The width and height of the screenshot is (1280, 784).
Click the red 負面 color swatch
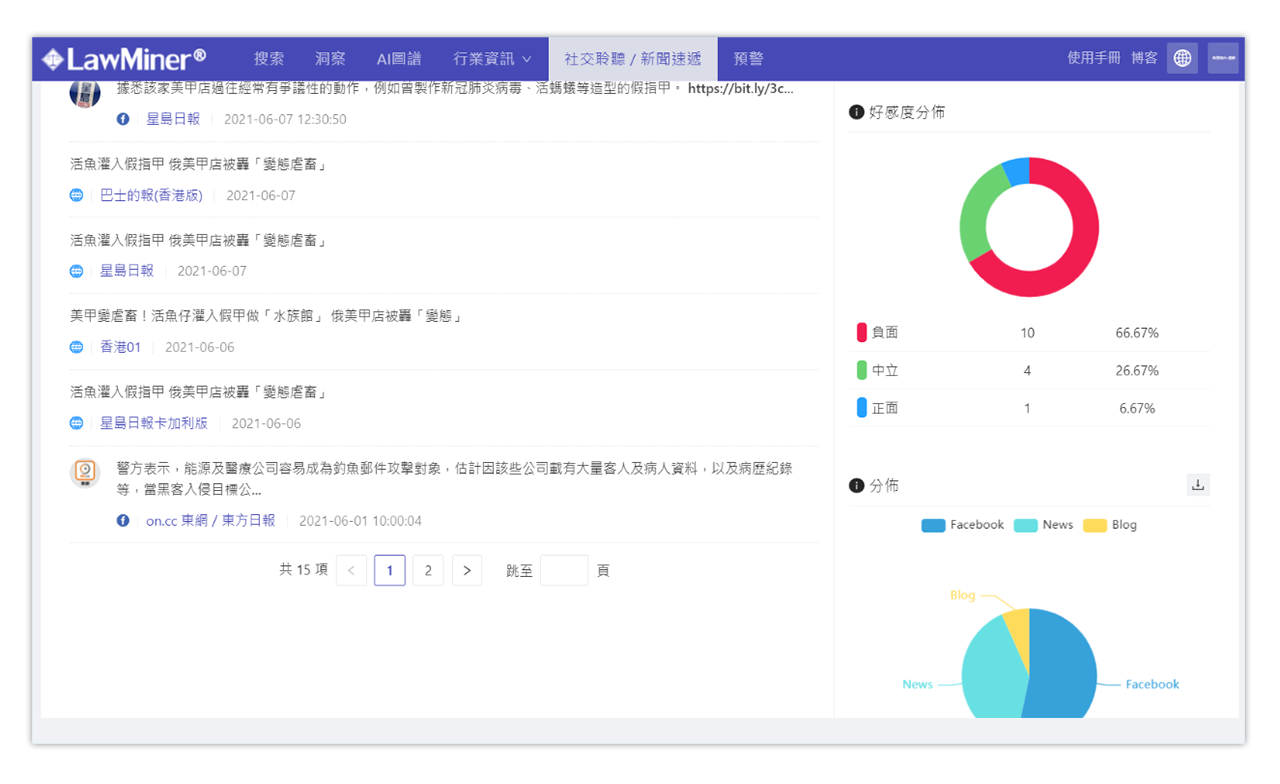862,332
